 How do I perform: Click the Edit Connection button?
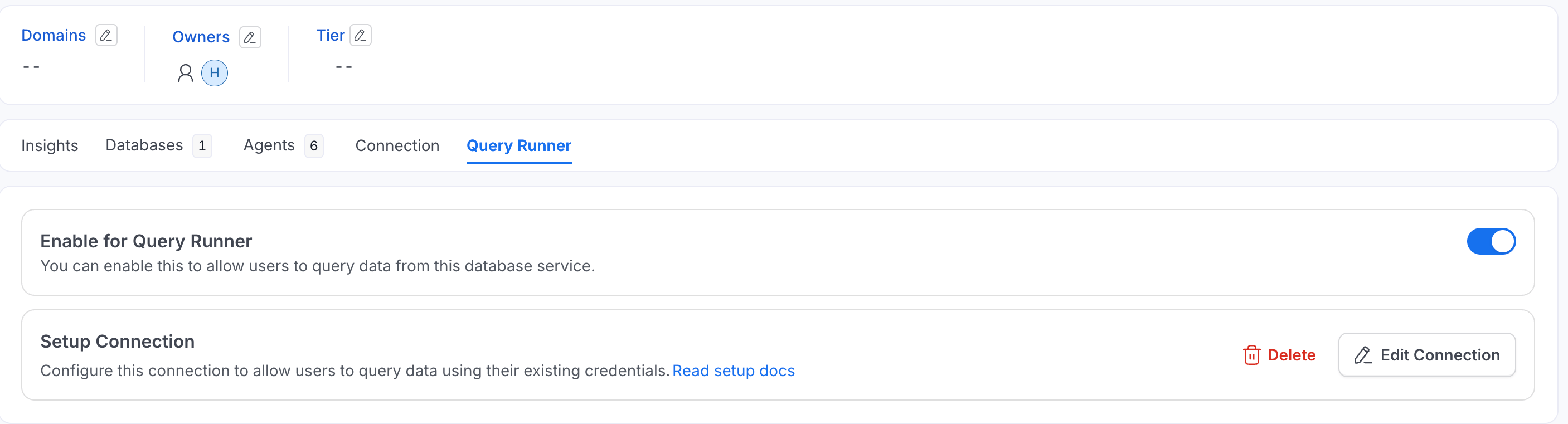(1426, 355)
